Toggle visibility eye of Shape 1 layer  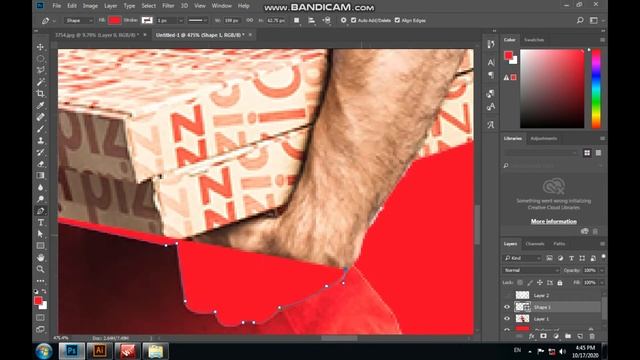tap(507, 307)
